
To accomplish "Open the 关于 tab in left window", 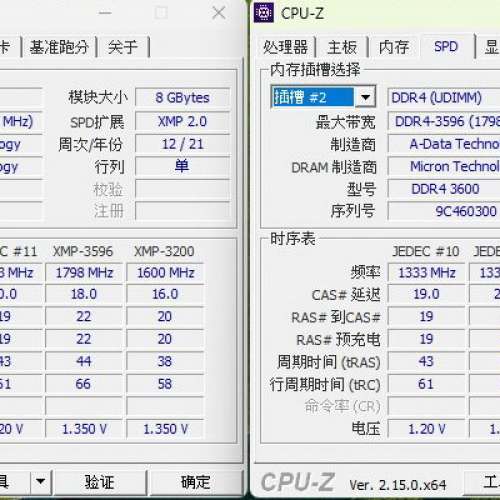I will click(122, 47).
